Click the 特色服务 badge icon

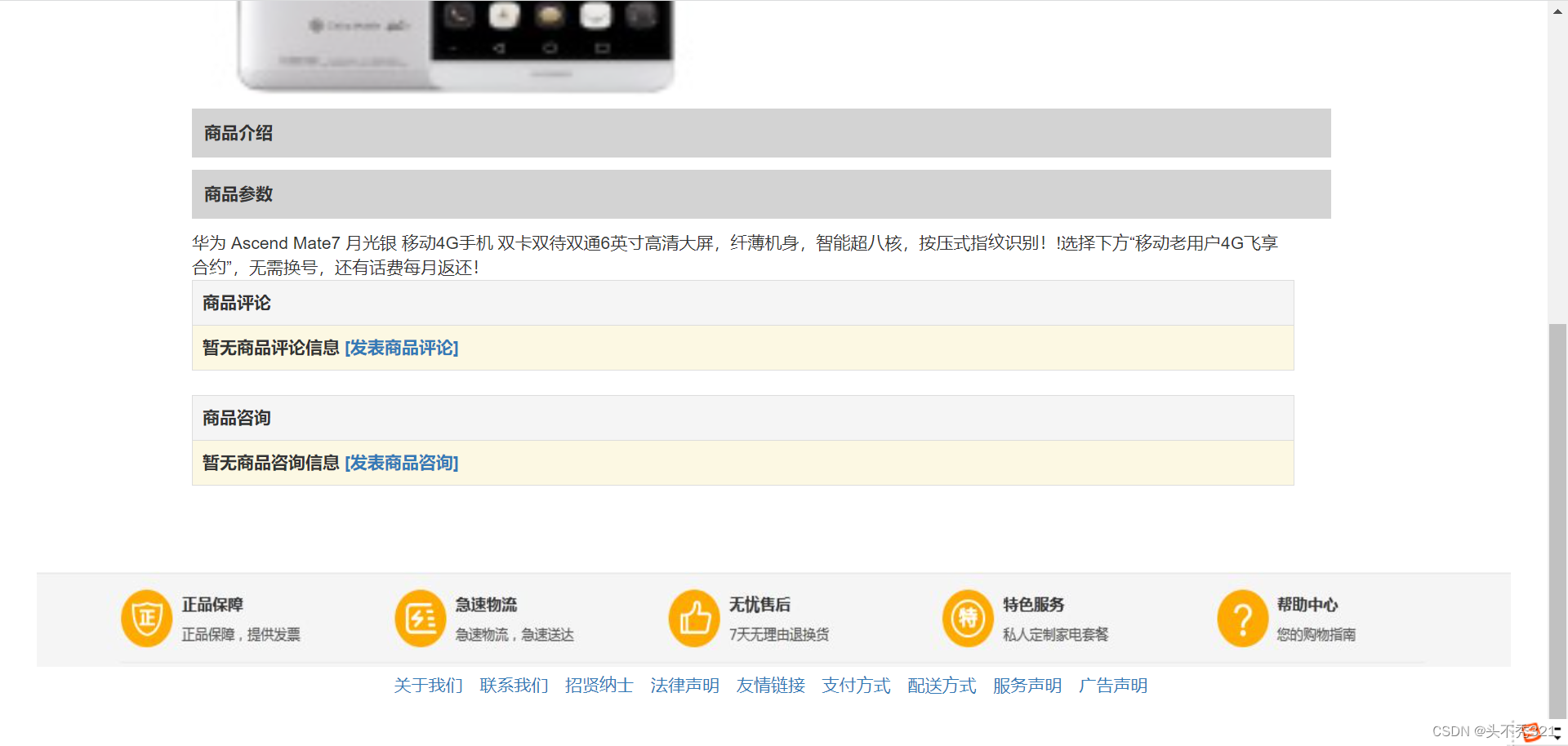tap(968, 618)
